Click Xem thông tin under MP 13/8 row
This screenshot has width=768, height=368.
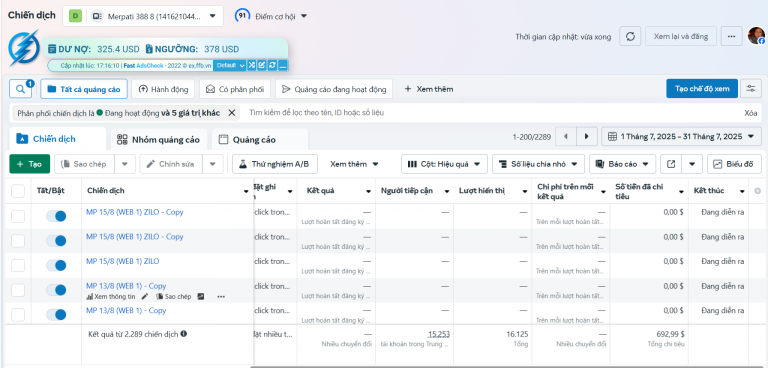111,296
